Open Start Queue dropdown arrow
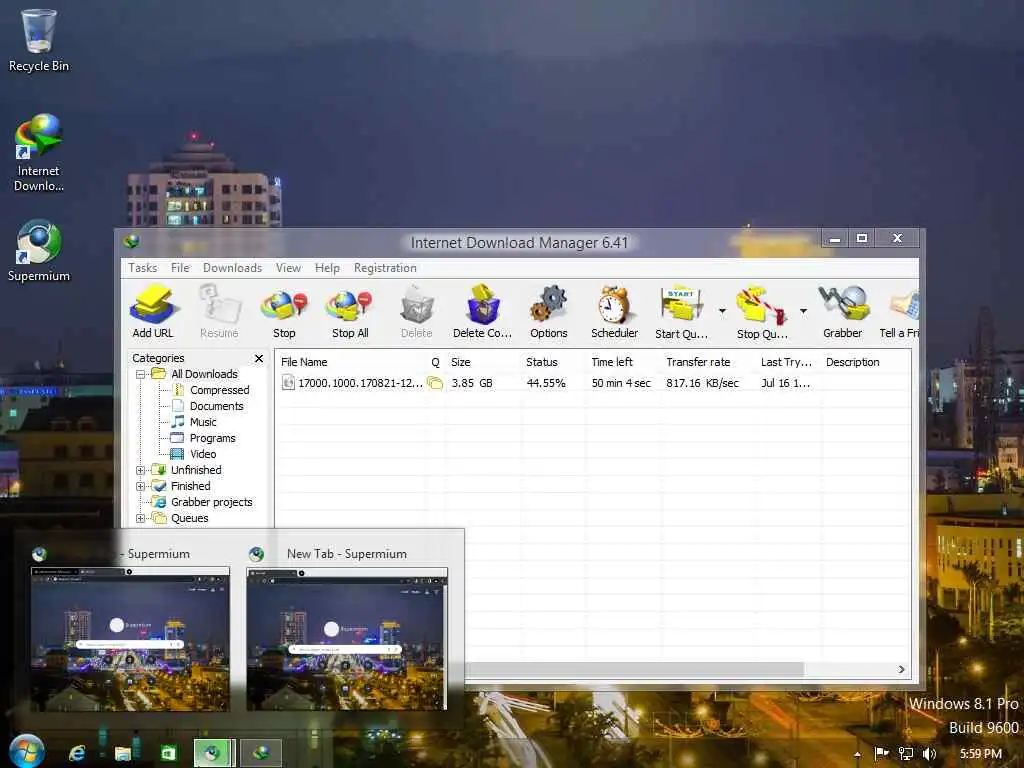Screen dimensions: 1024x768 [x=722, y=311]
